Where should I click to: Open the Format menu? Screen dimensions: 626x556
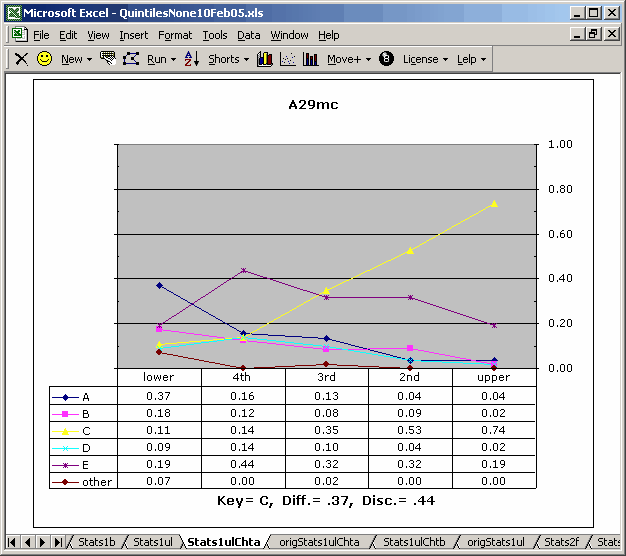175,35
